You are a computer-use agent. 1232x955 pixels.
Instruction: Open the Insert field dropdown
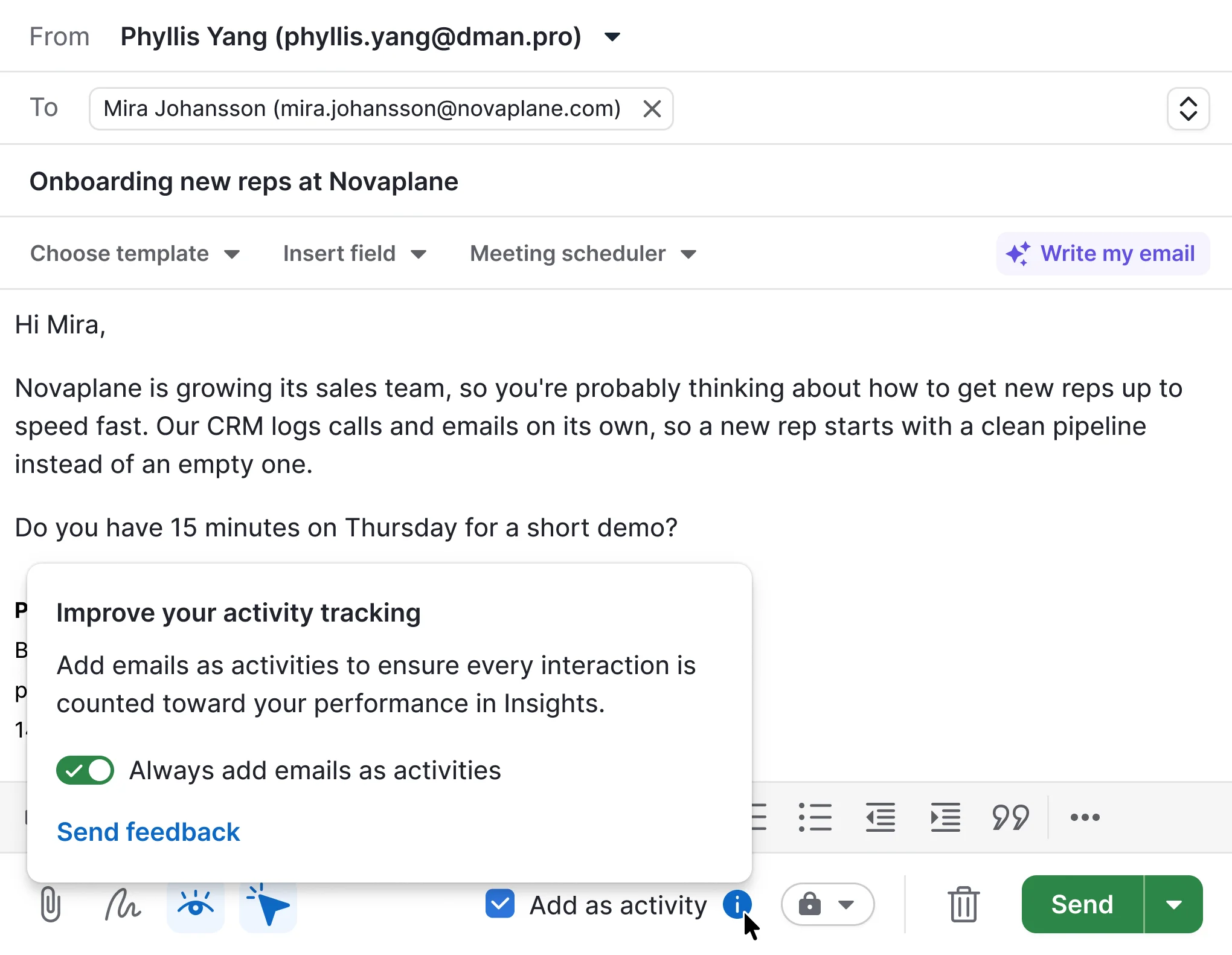coord(355,254)
